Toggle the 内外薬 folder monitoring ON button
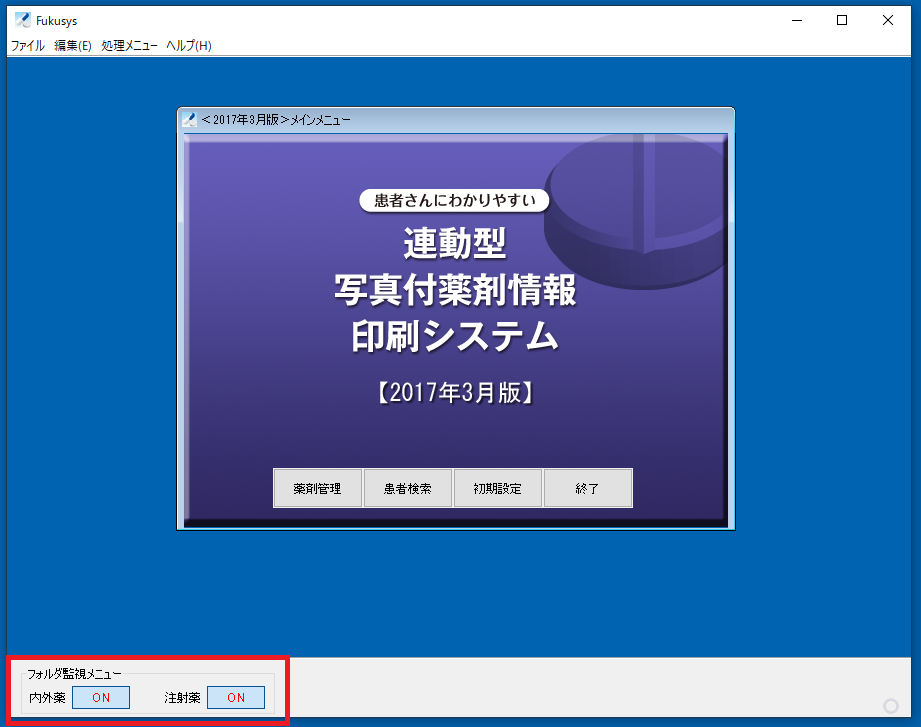The width and height of the screenshot is (921, 727). coord(101,698)
